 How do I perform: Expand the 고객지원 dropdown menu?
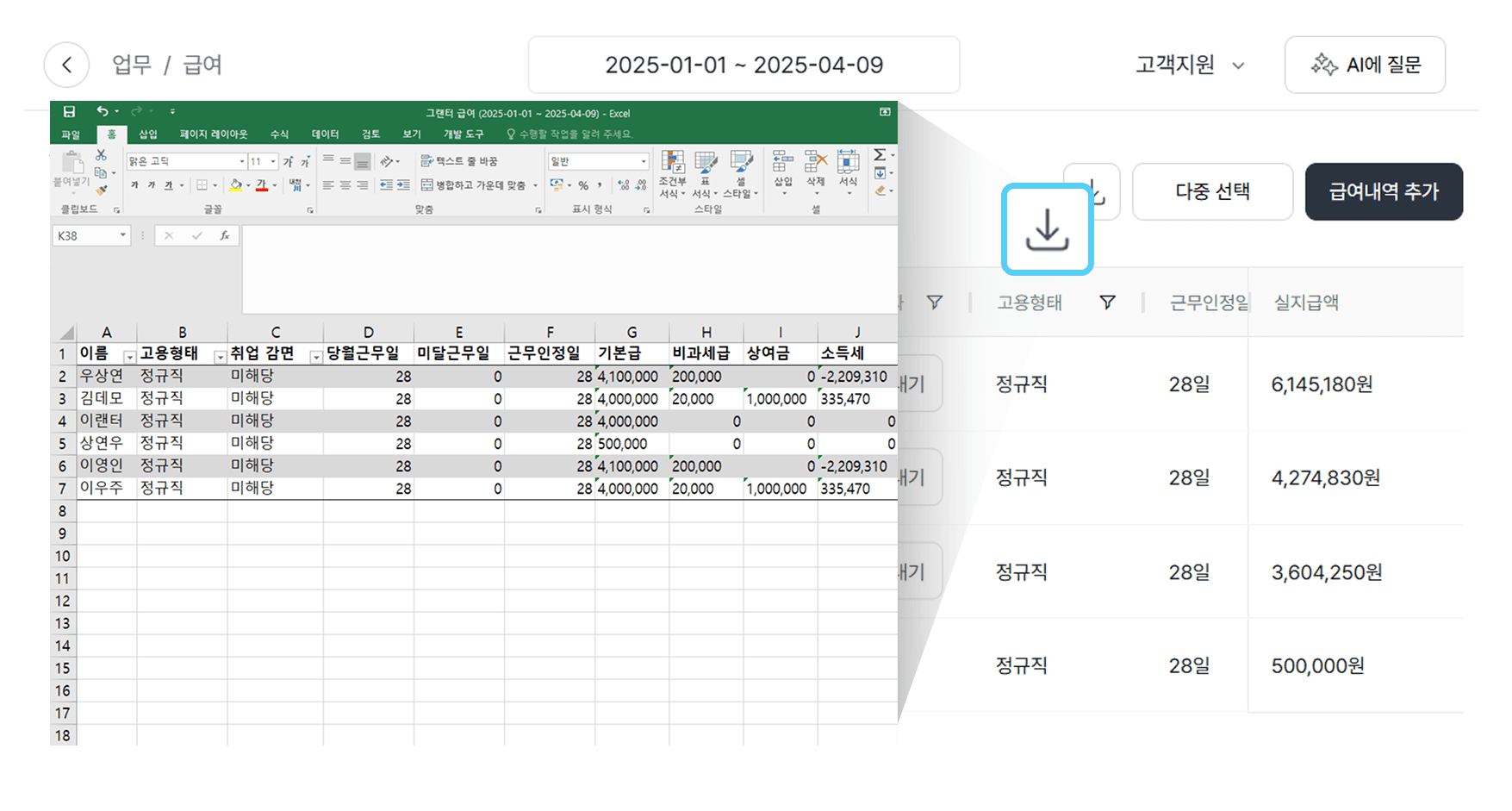1189,65
